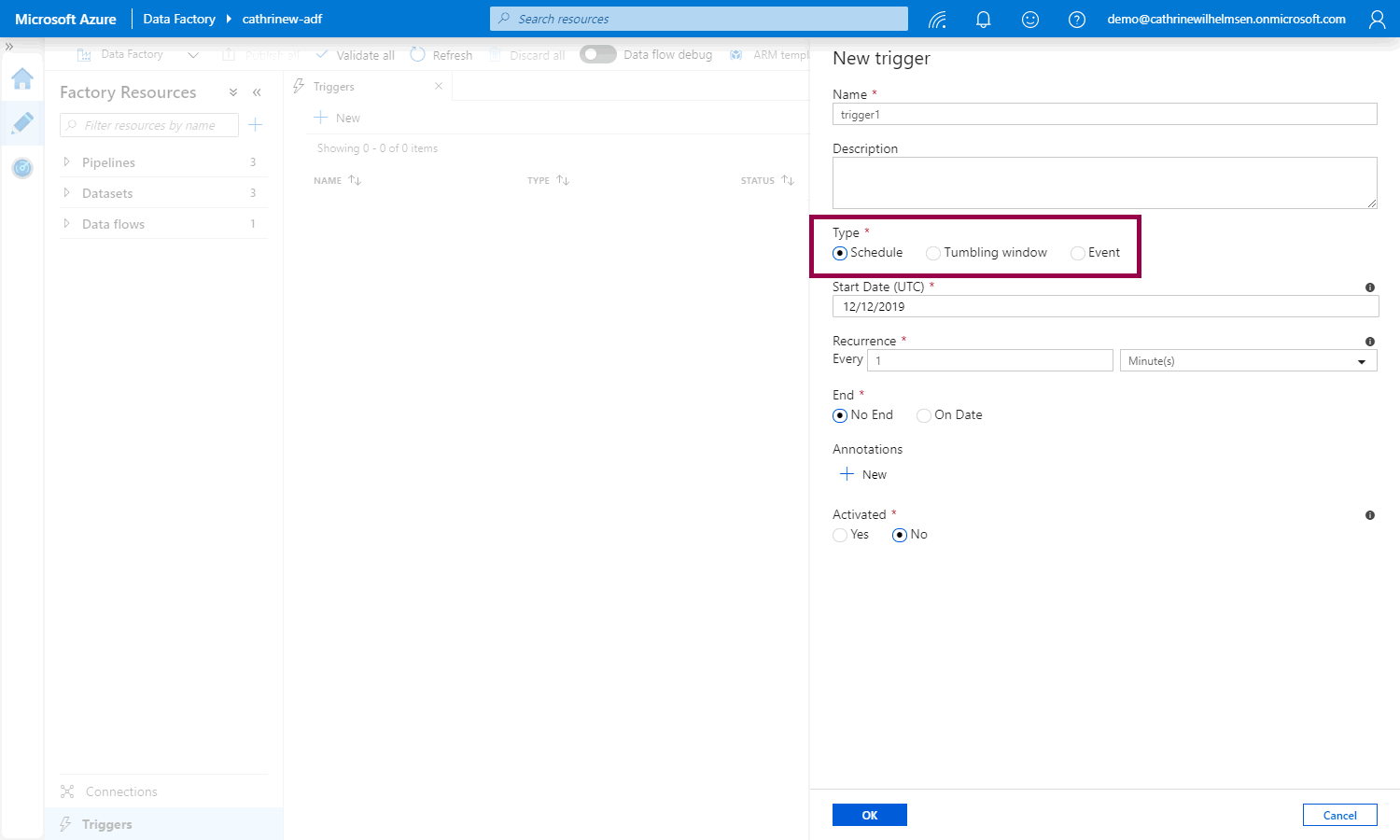Set Activated to Yes
Image resolution: width=1400 pixels, height=840 pixels.
click(840, 535)
